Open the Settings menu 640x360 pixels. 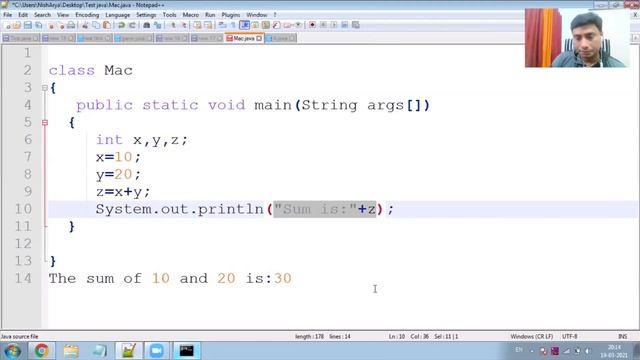tap(146, 15)
